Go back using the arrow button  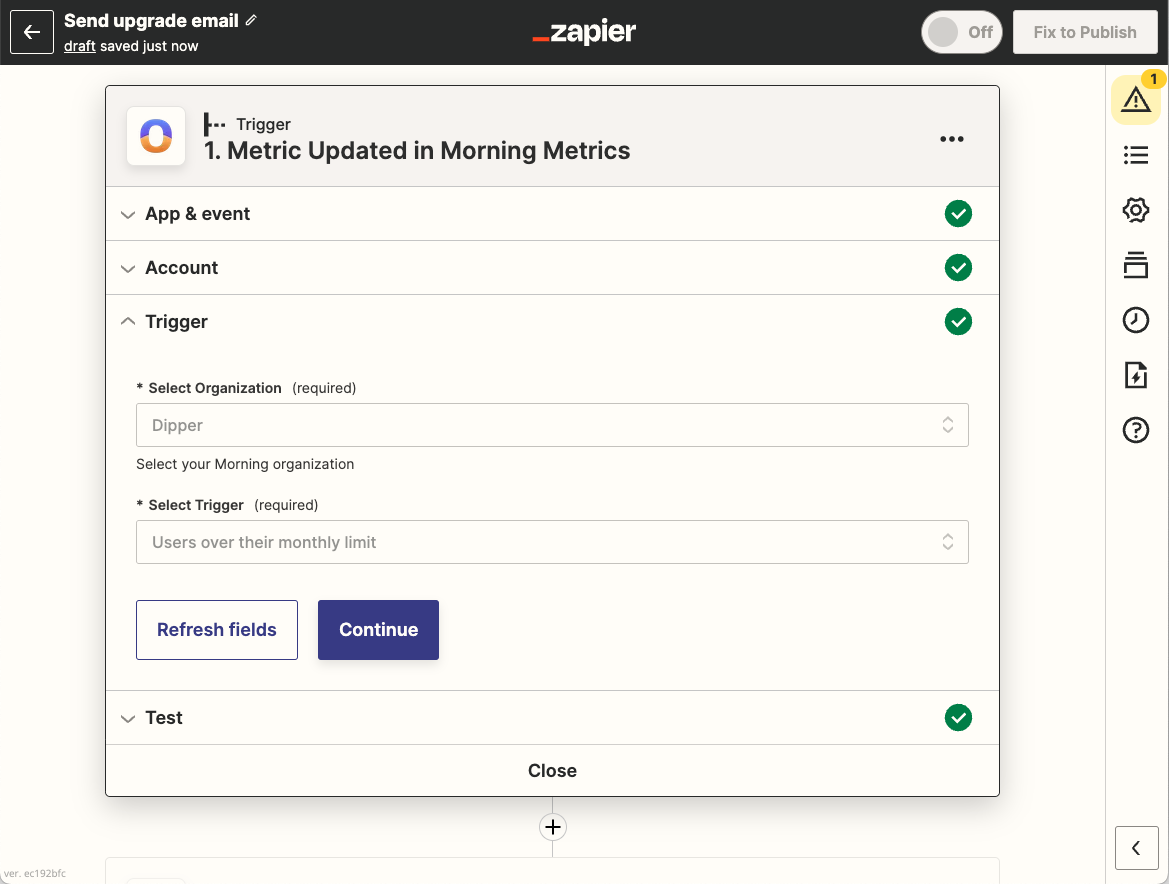tap(31, 32)
